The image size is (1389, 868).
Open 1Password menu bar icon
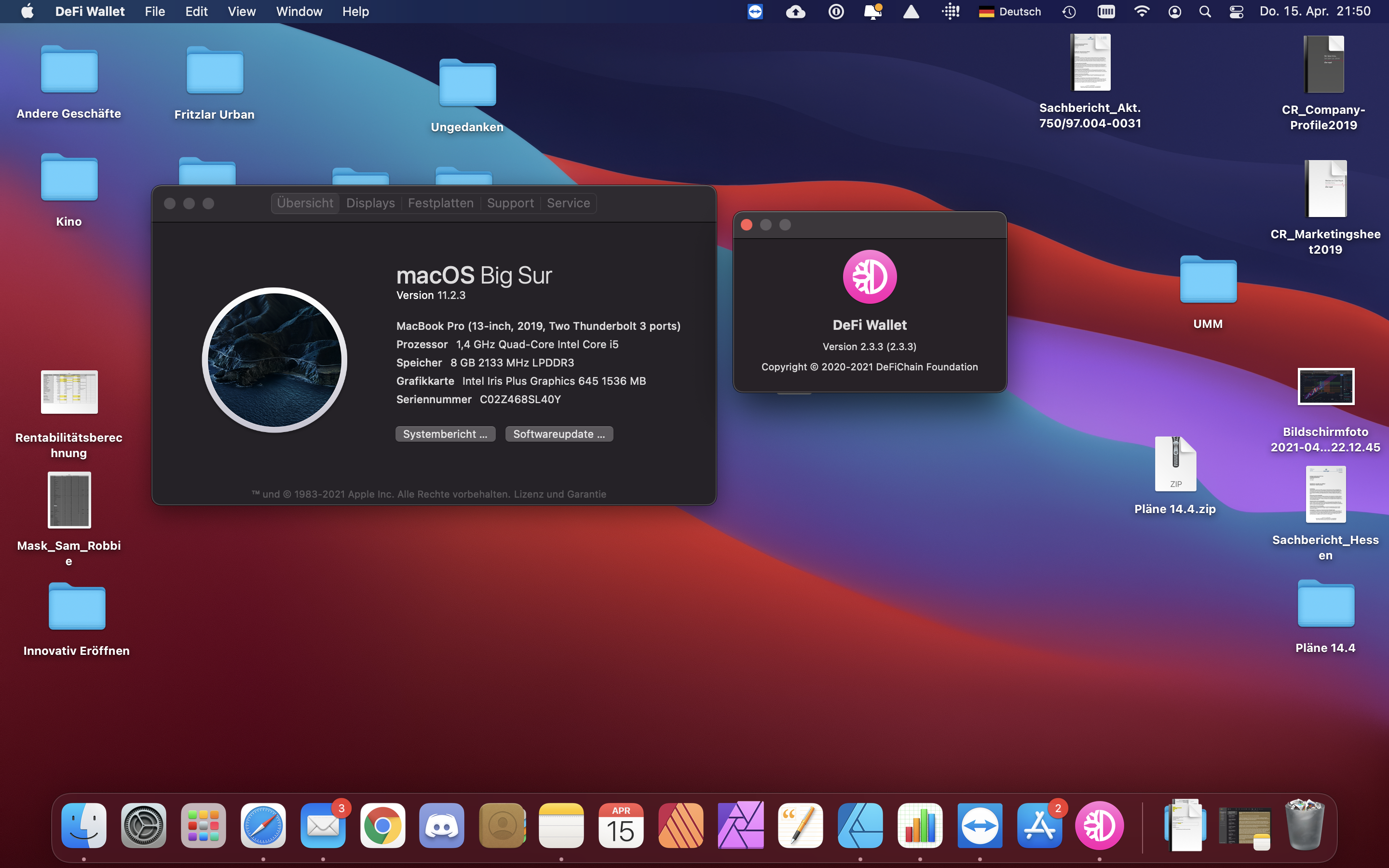836,12
